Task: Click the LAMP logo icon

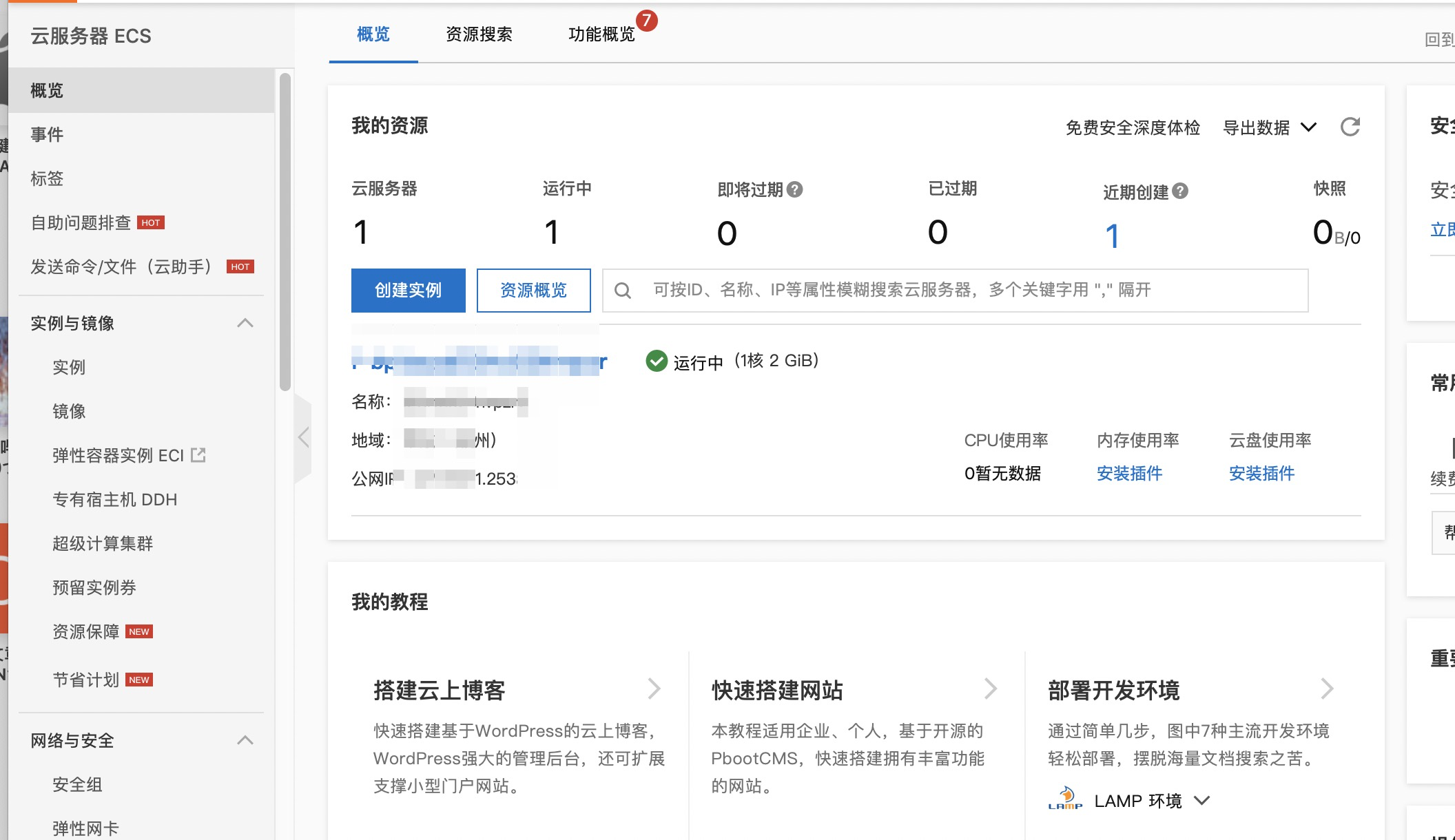Action: [1065, 799]
